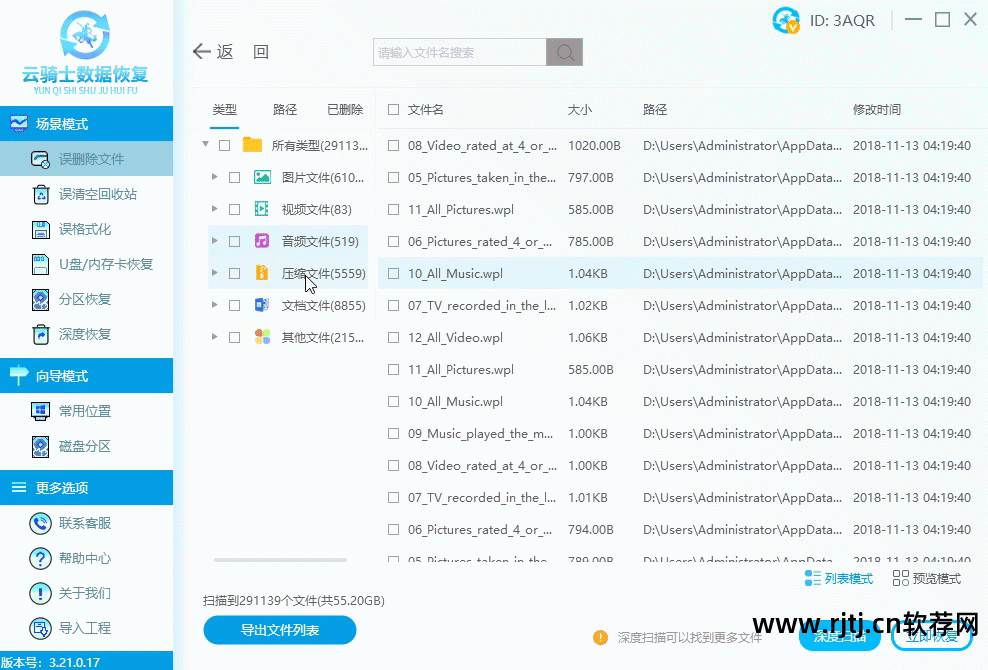Switch to the 类型 tab
The height and width of the screenshot is (670, 988).
pyautogui.click(x=224, y=110)
